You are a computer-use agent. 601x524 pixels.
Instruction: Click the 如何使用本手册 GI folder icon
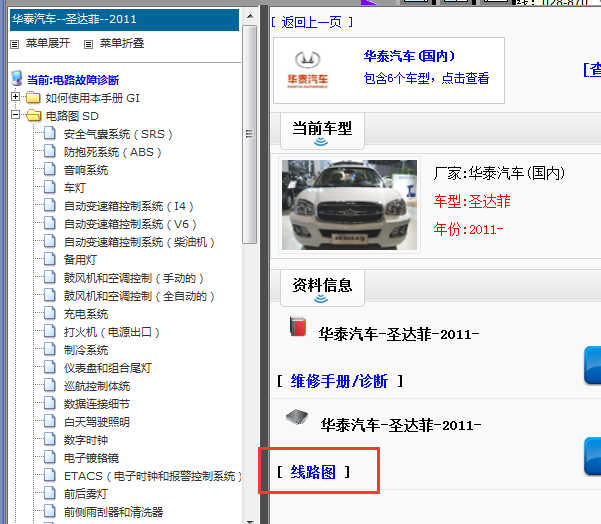click(33, 98)
